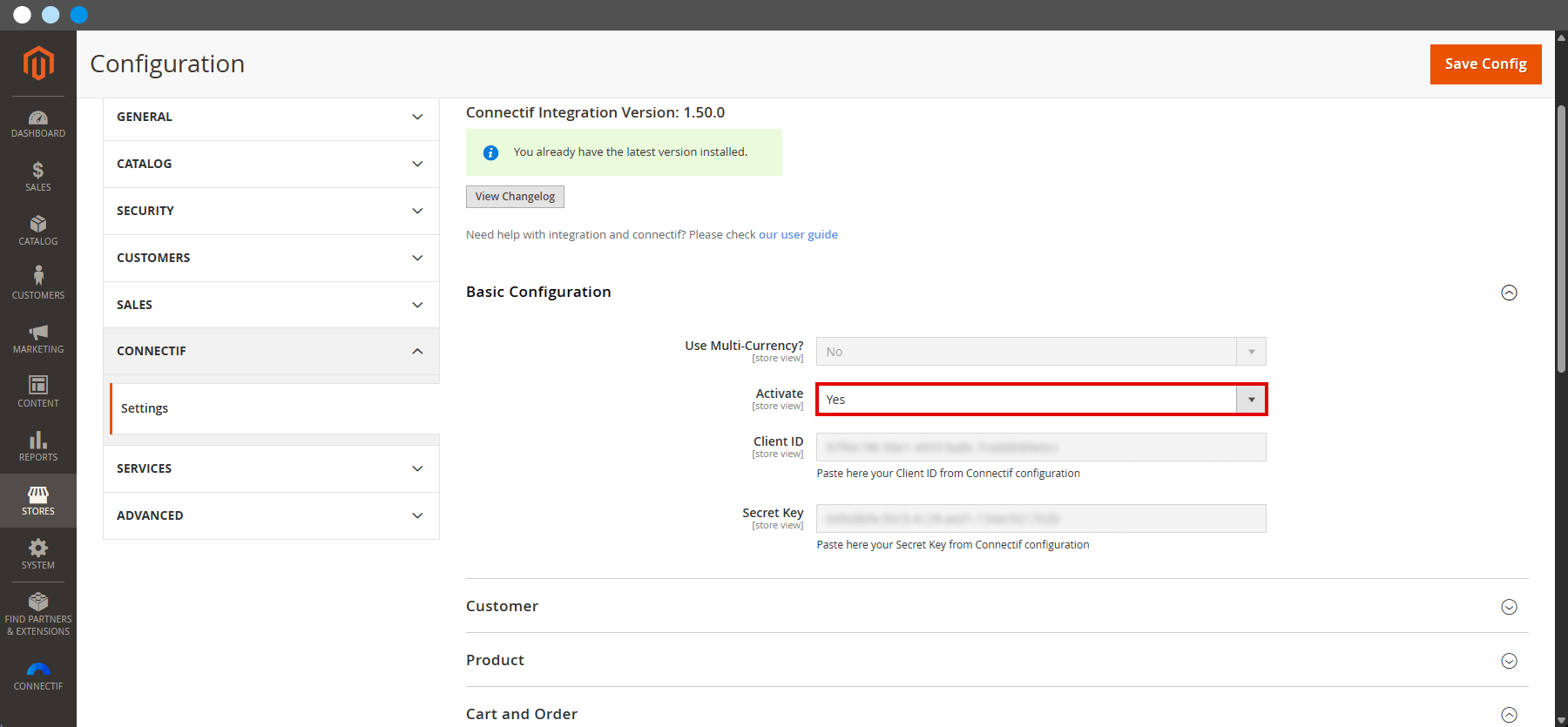Click the page vertical scrollbar
Image resolution: width=1568 pixels, height=727 pixels.
pyautogui.click(x=1561, y=239)
